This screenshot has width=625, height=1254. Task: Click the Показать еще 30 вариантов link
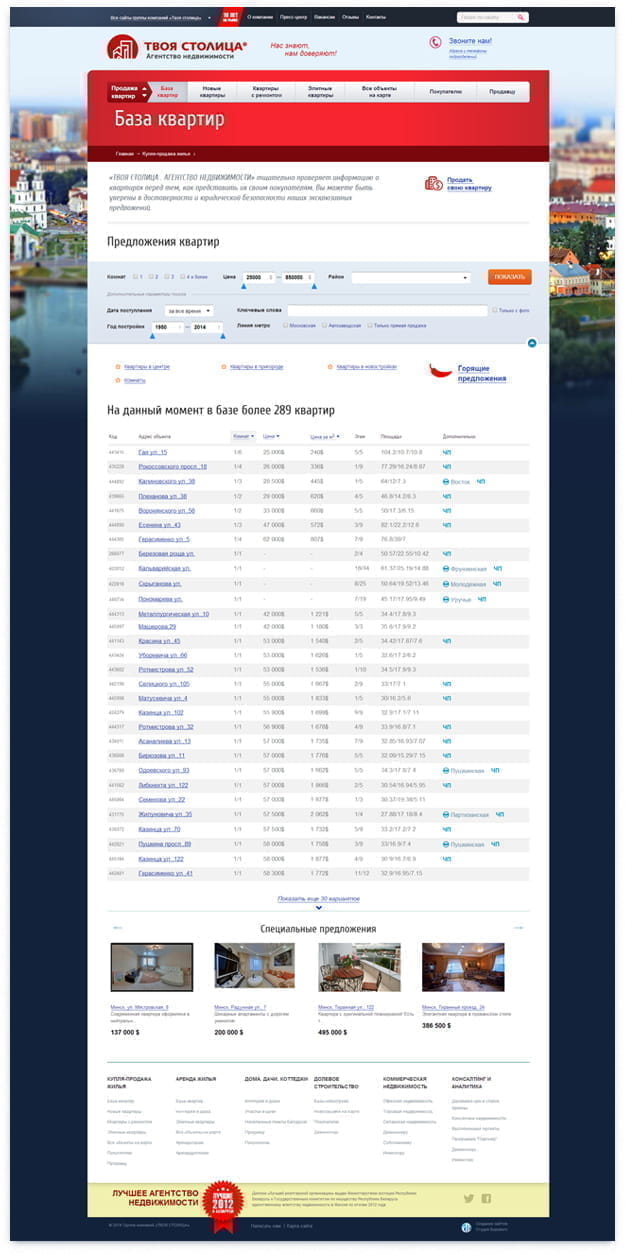(318, 899)
